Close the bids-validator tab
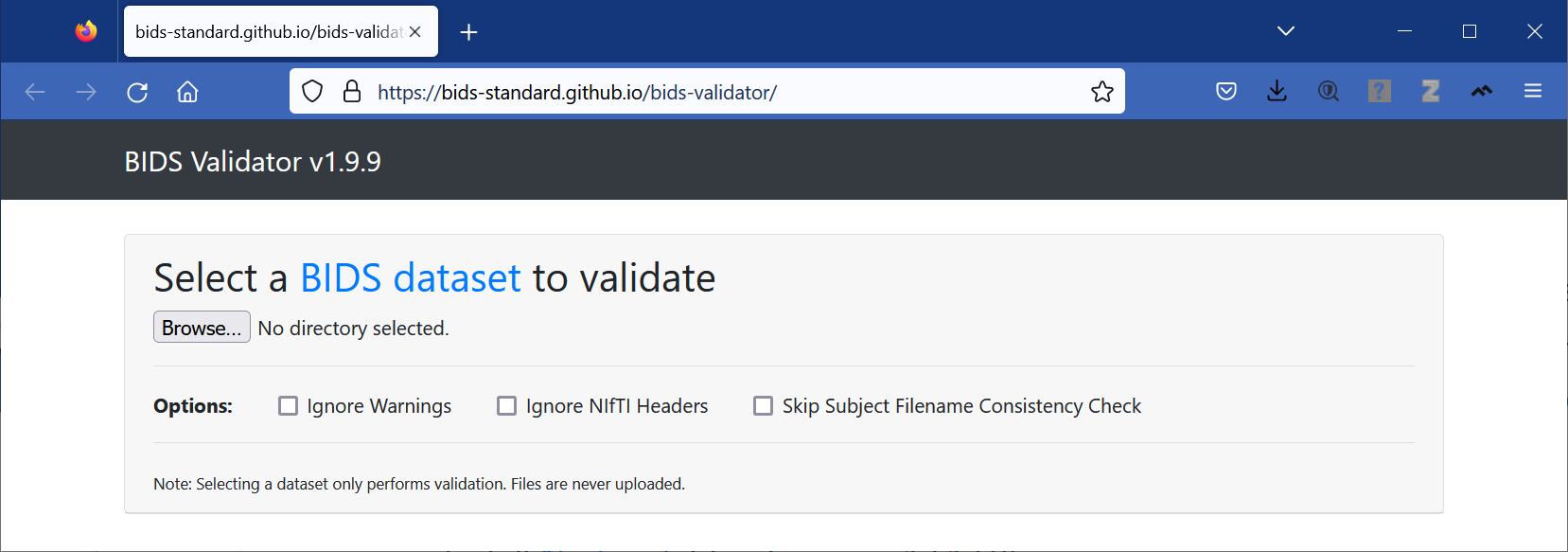This screenshot has width=1568, height=552. tap(415, 32)
